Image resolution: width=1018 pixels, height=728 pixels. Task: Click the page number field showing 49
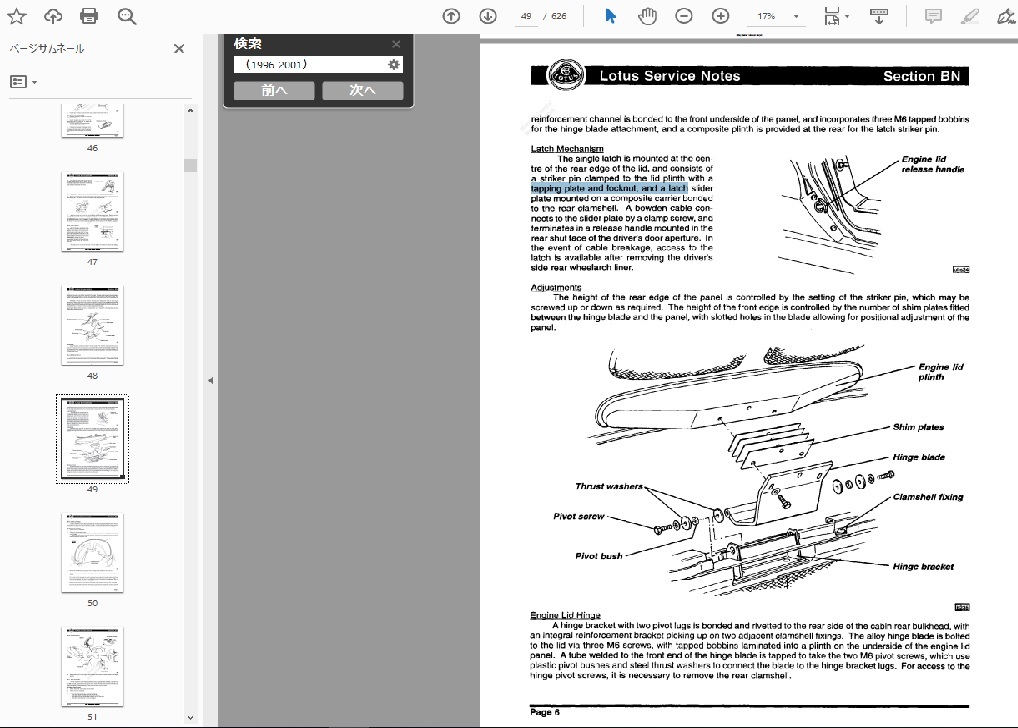[525, 17]
